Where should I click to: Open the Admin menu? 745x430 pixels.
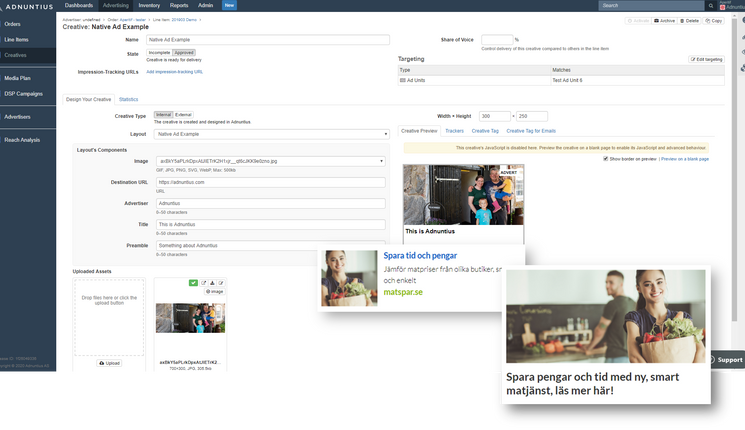click(x=205, y=6)
